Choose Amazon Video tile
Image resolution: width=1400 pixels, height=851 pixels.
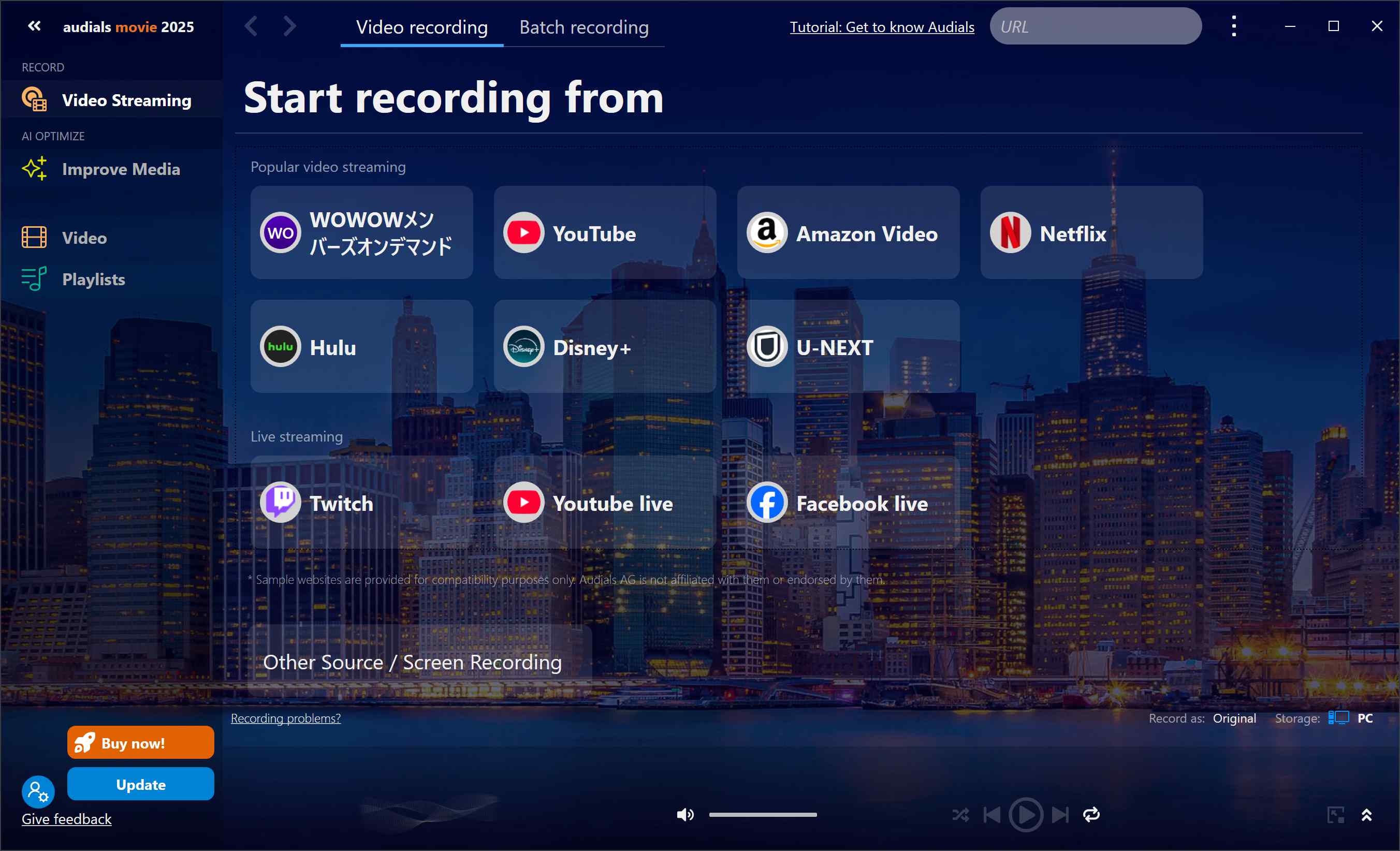848,232
